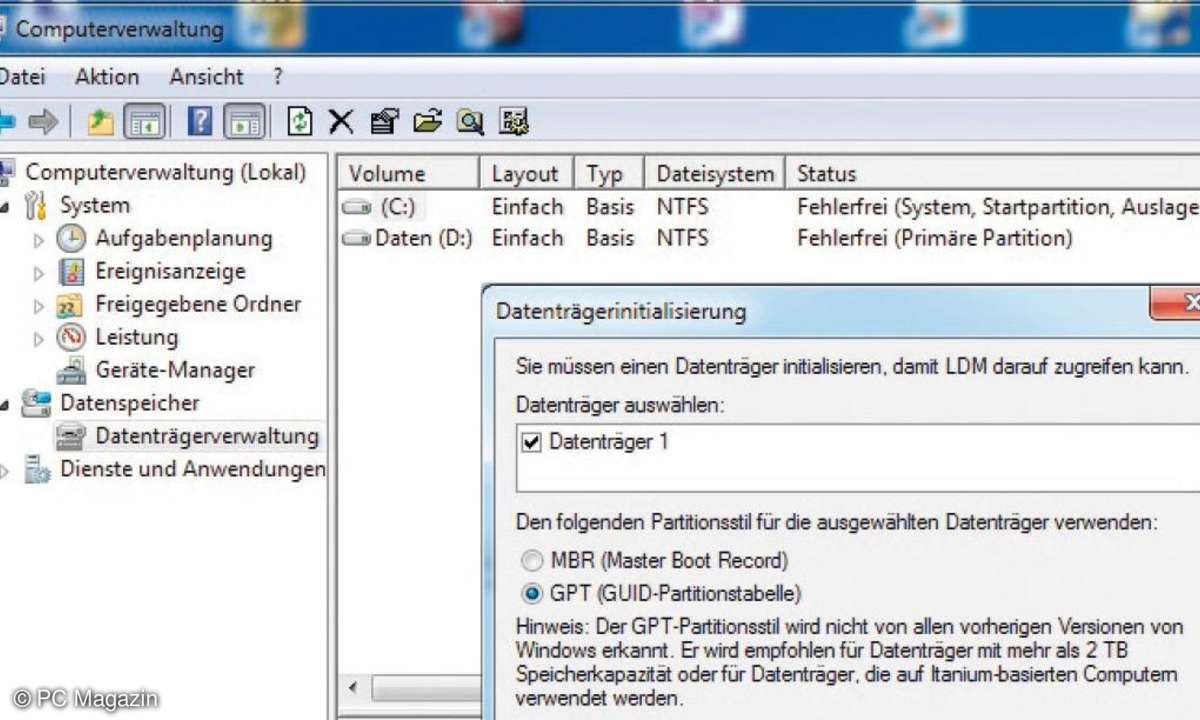Sort by the Status column header
Image resolution: width=1200 pixels, height=720 pixels.
coord(993,174)
